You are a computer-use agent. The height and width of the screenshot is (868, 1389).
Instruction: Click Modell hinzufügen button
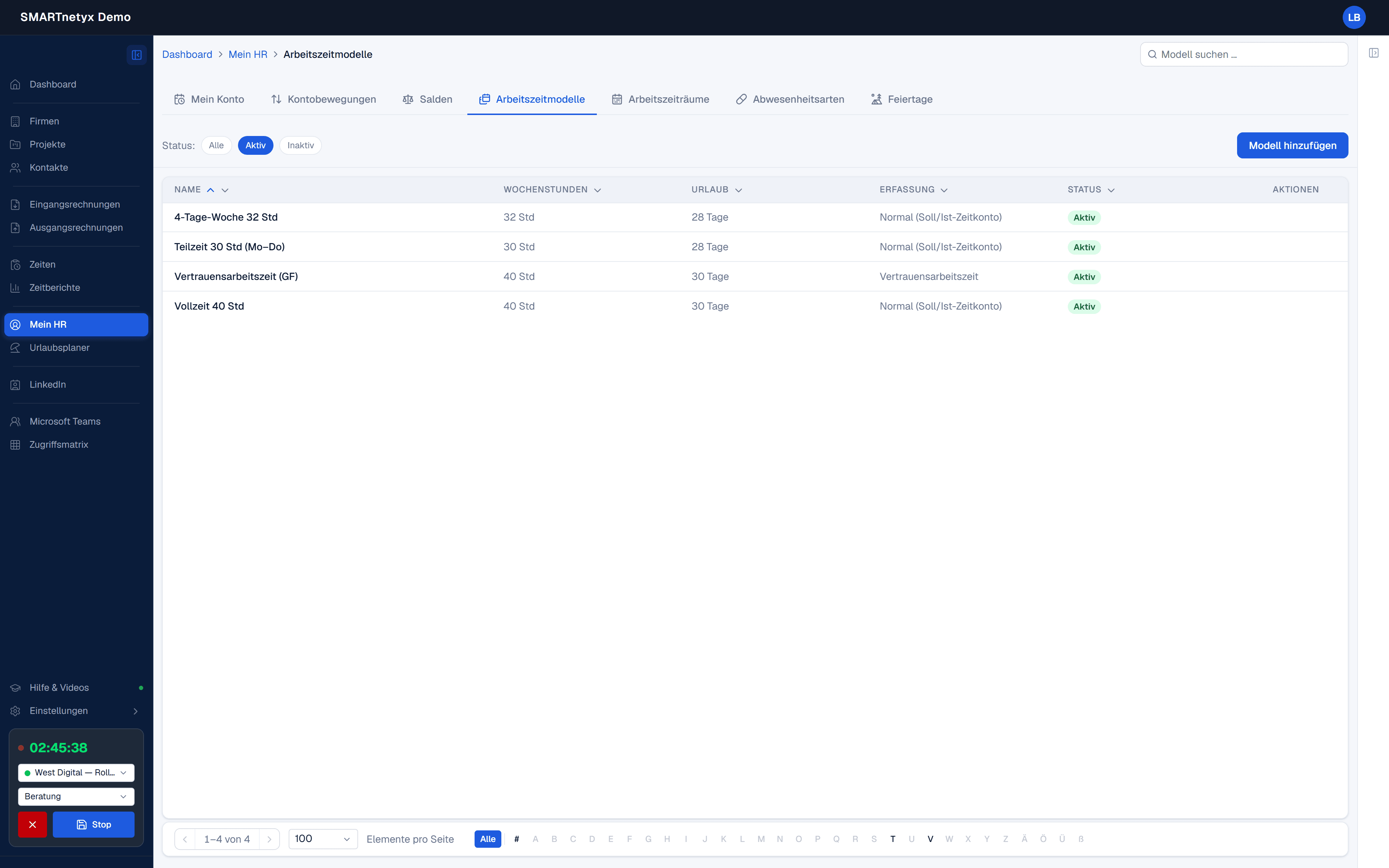click(x=1292, y=146)
